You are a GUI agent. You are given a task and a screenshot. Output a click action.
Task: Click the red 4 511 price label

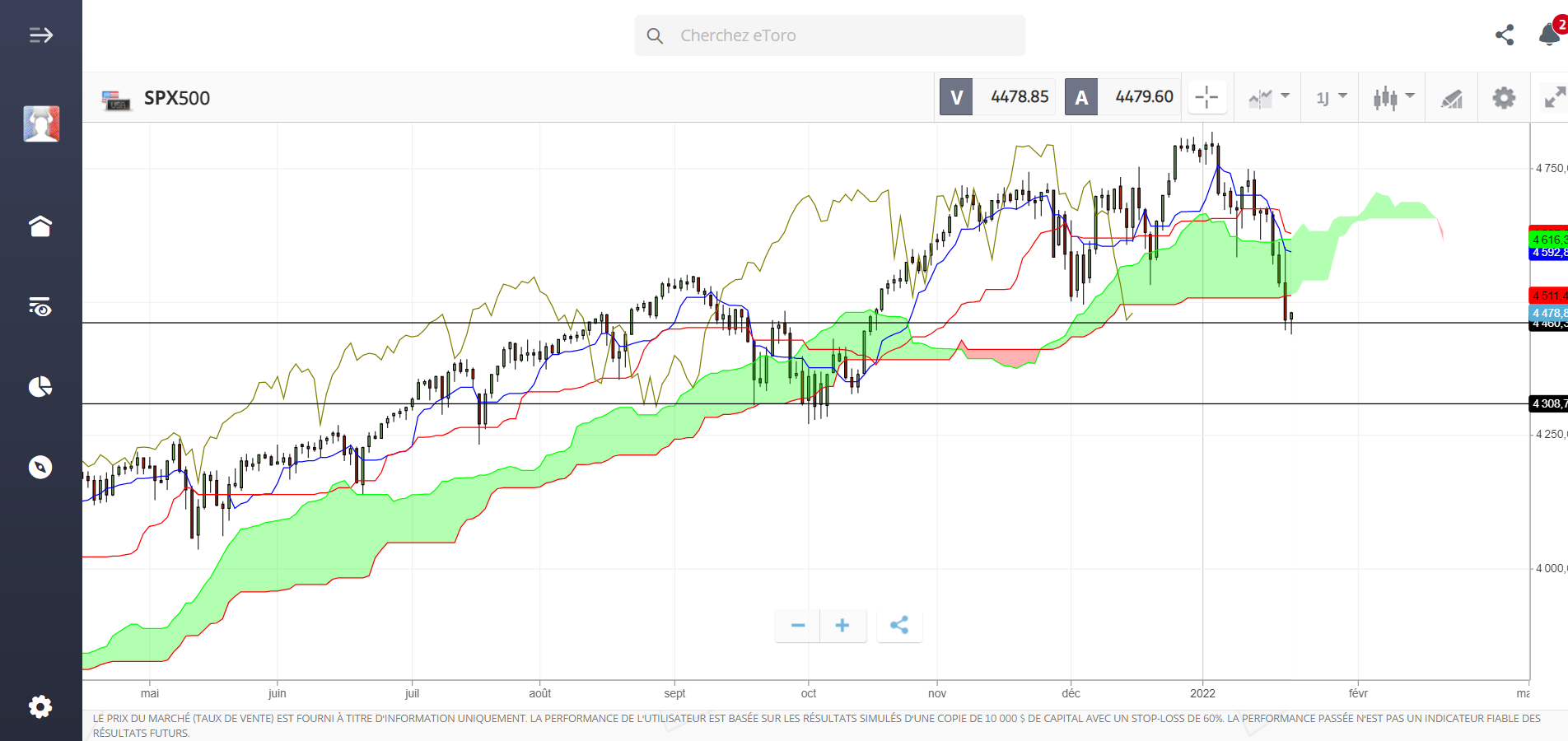point(1548,296)
